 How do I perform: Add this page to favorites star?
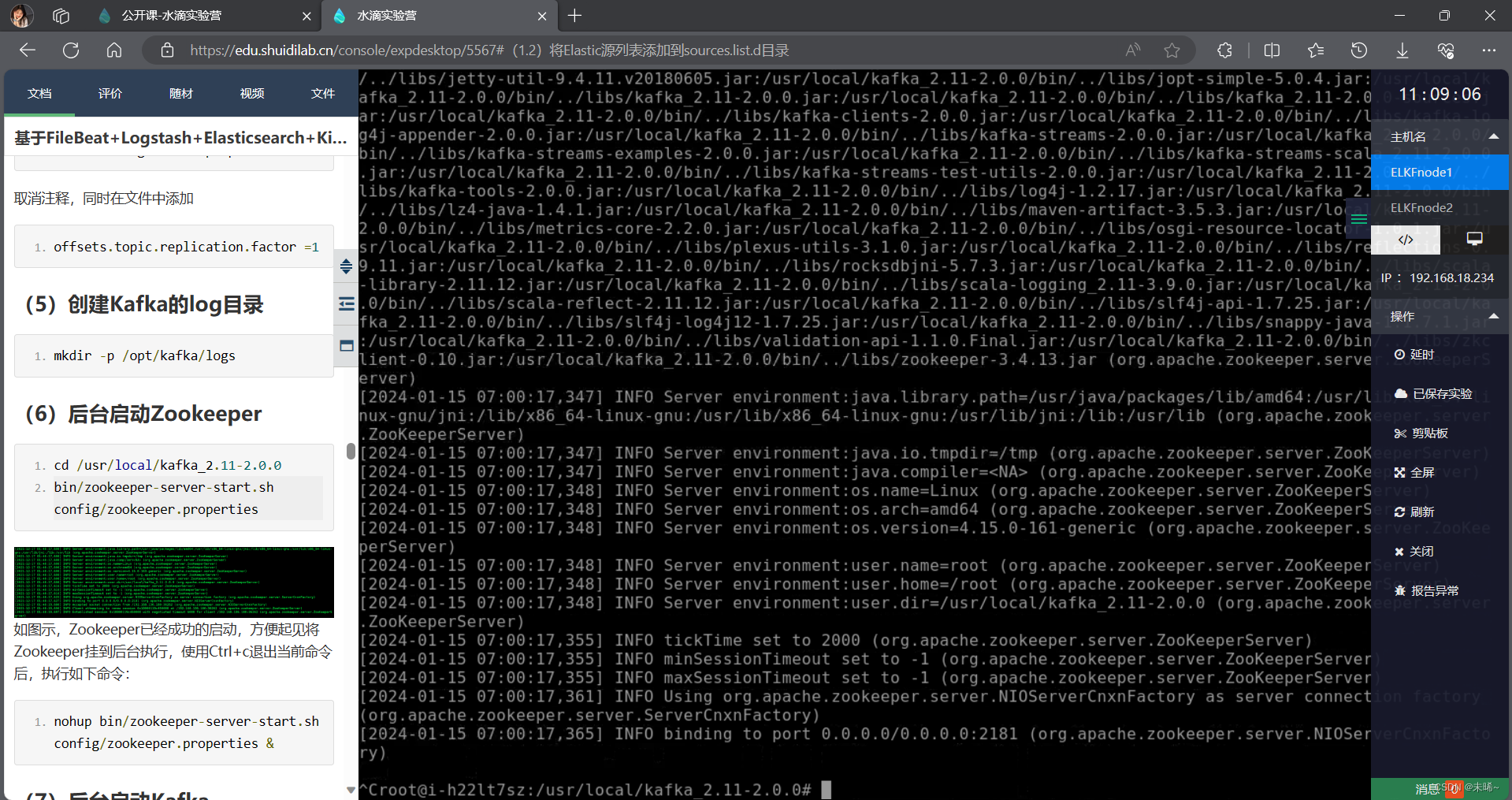1172,50
